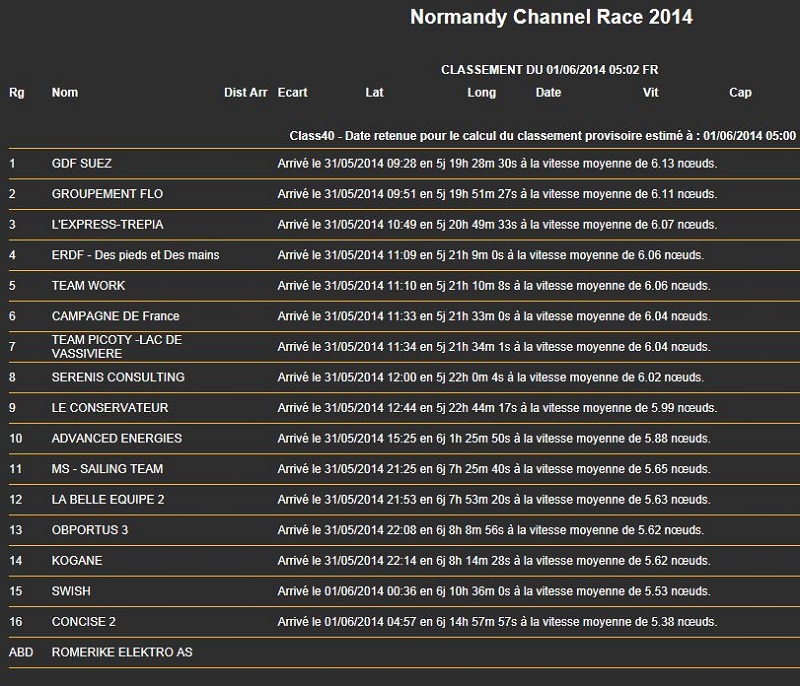
Task: Click the Normandy Channel Race 2014 title
Action: tap(551, 18)
